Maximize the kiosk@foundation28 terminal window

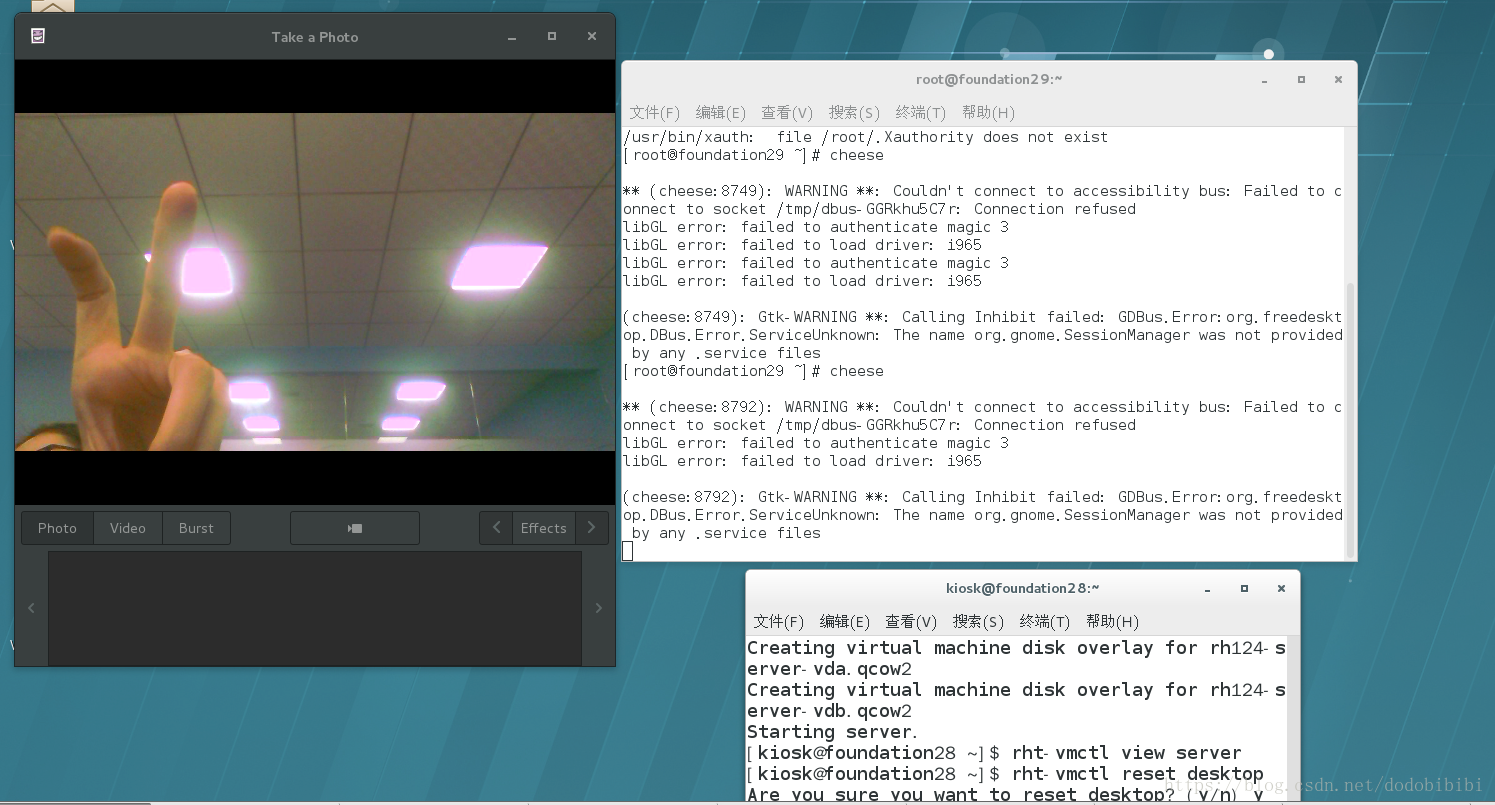[1244, 588]
